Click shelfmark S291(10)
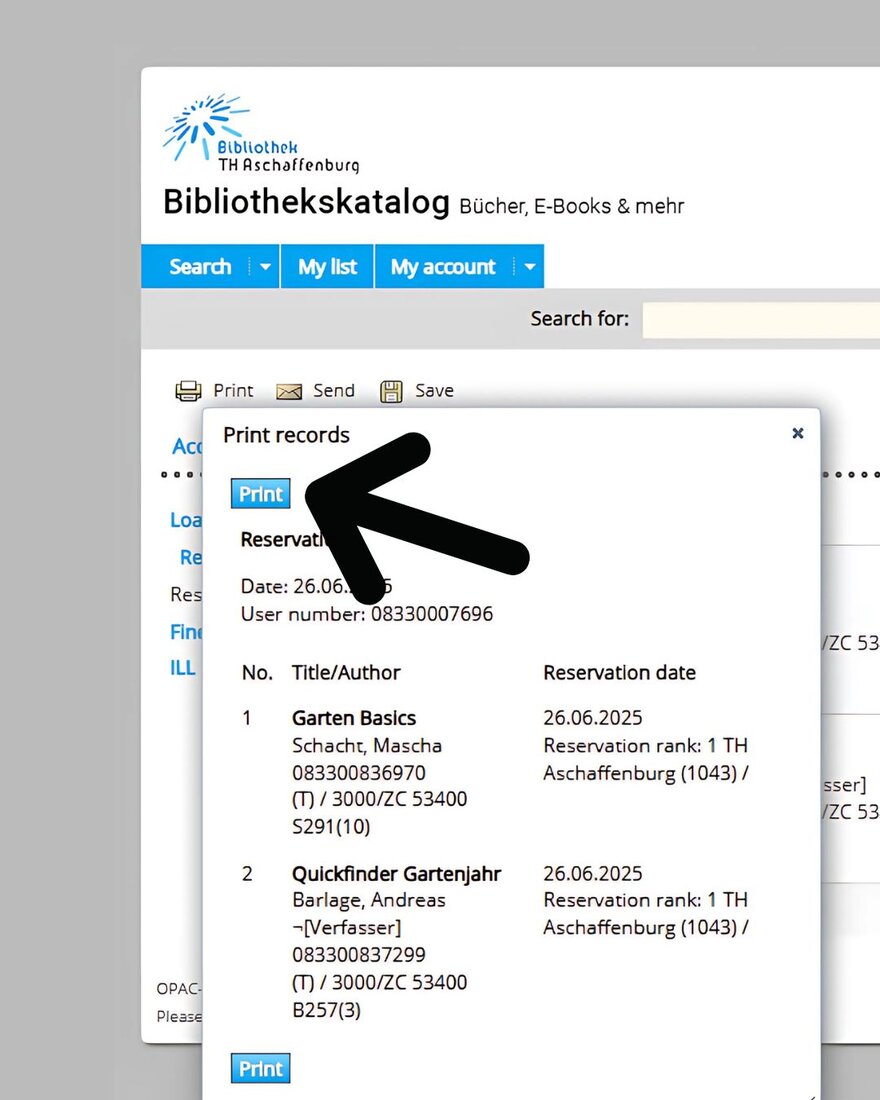The width and height of the screenshot is (880, 1100). pyautogui.click(x=331, y=826)
